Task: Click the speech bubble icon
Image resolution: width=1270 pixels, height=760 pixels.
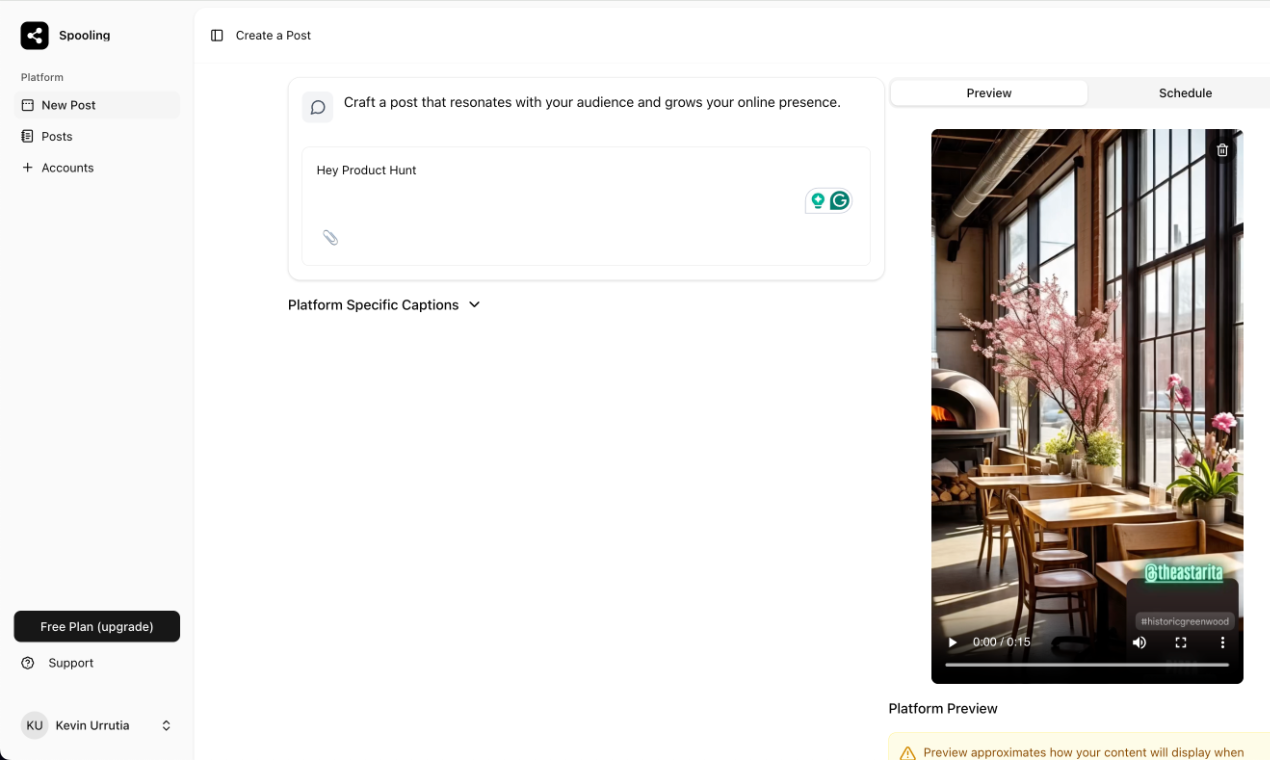Action: click(318, 107)
